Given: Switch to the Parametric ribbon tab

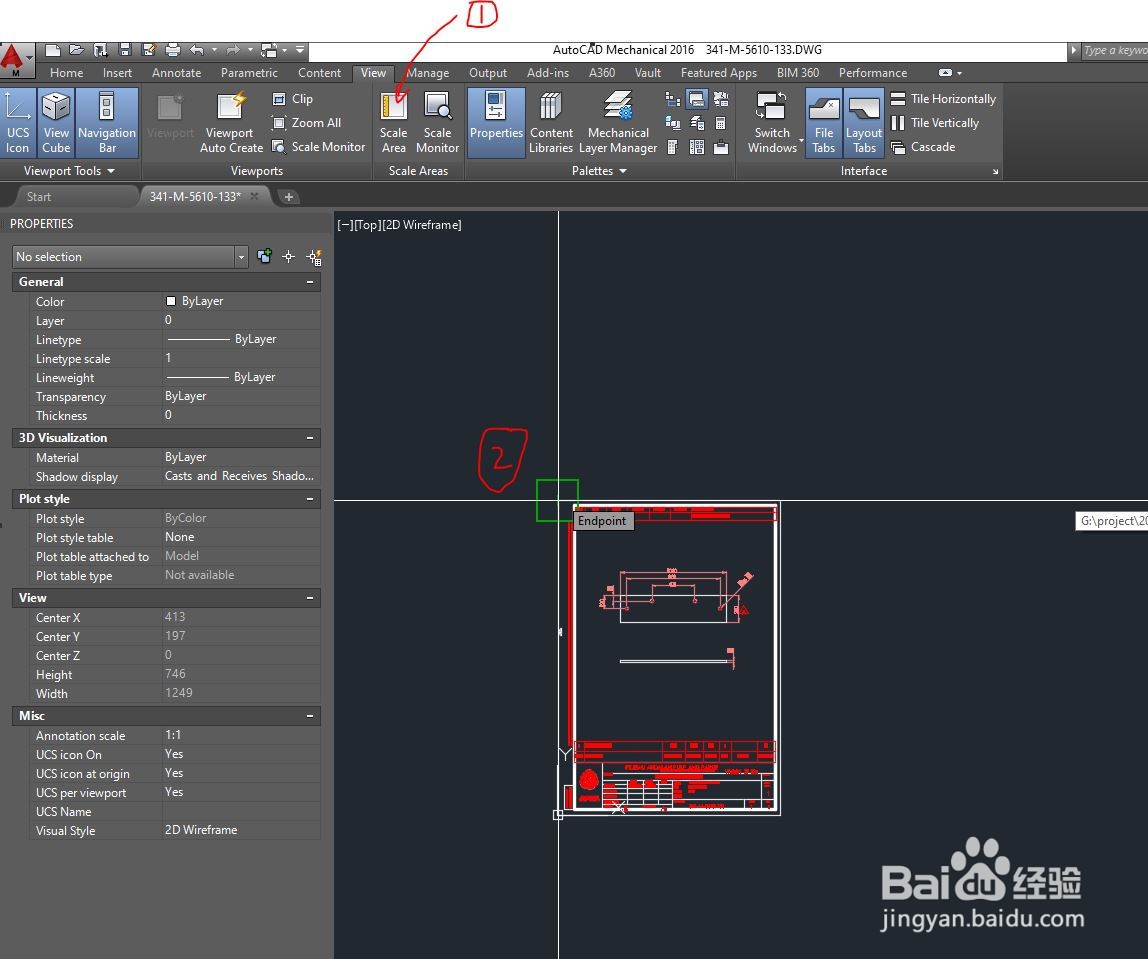Looking at the screenshot, I should pyautogui.click(x=249, y=72).
